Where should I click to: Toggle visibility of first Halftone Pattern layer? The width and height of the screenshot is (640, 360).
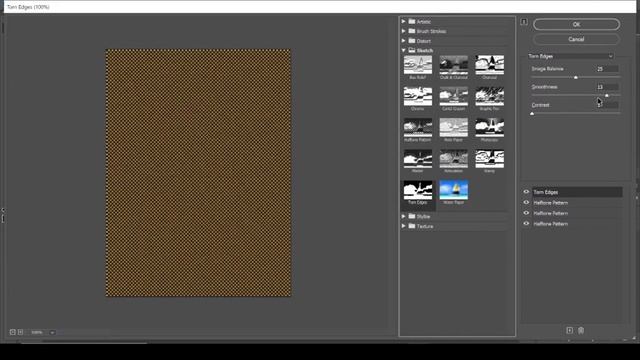[x=526, y=202]
